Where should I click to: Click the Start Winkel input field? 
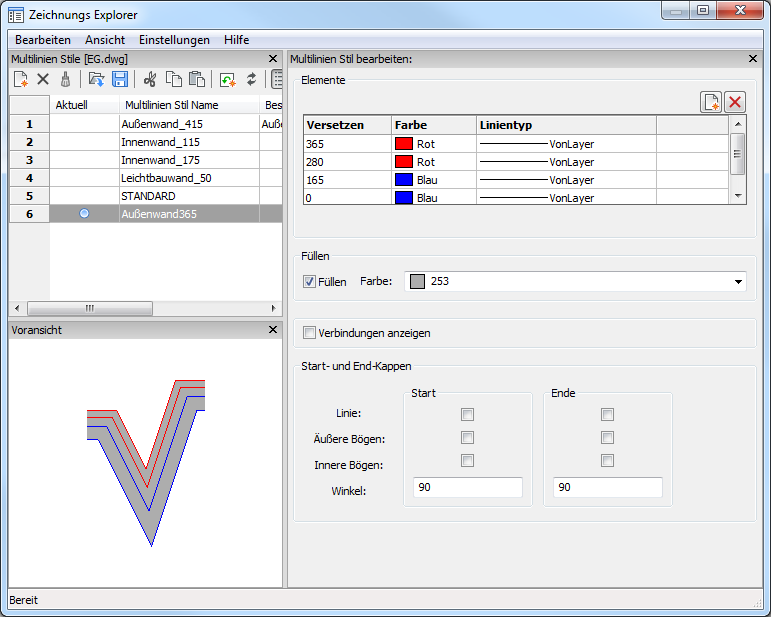coord(467,487)
